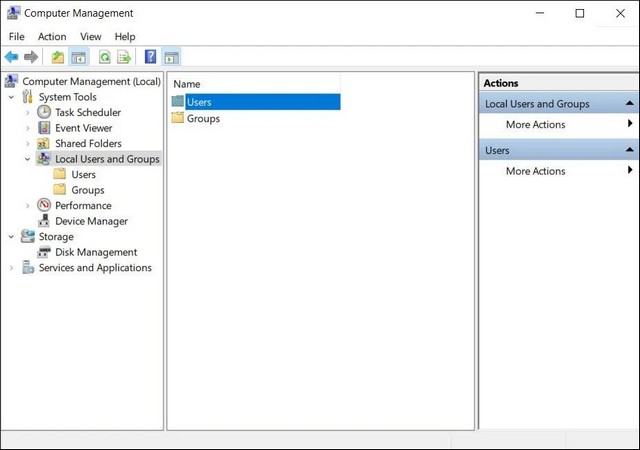
Task: Click the Forward arrow toolbar icon
Action: click(31, 57)
